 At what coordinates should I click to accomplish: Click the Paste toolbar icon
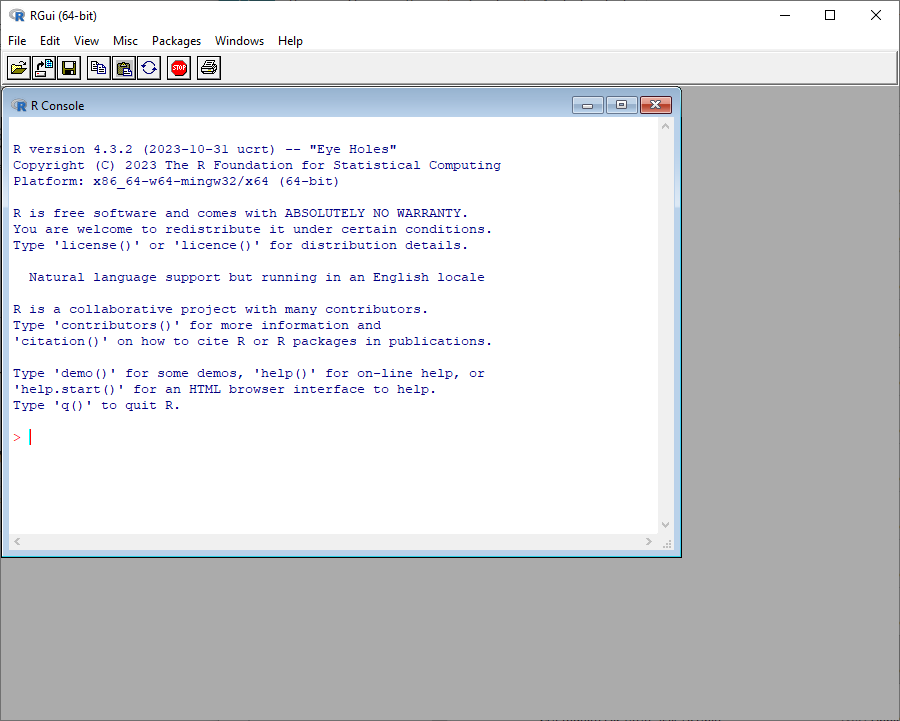pyautogui.click(x=124, y=68)
